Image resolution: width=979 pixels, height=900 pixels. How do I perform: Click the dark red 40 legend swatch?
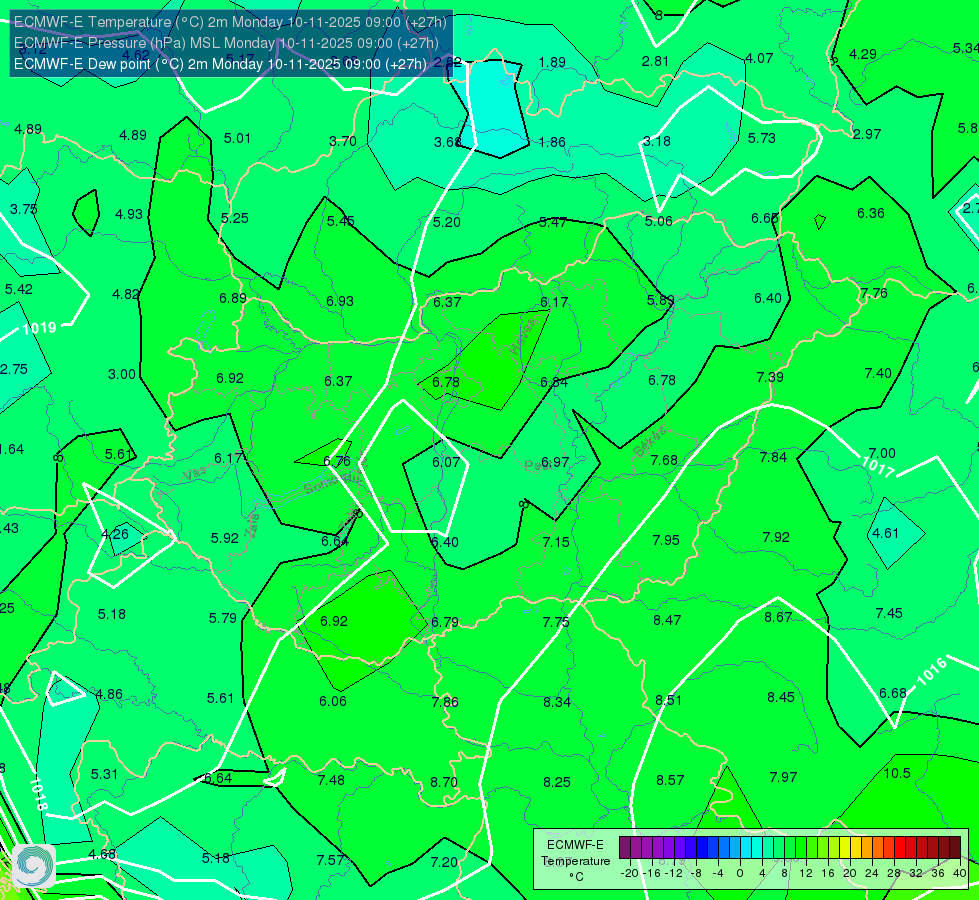point(955,848)
